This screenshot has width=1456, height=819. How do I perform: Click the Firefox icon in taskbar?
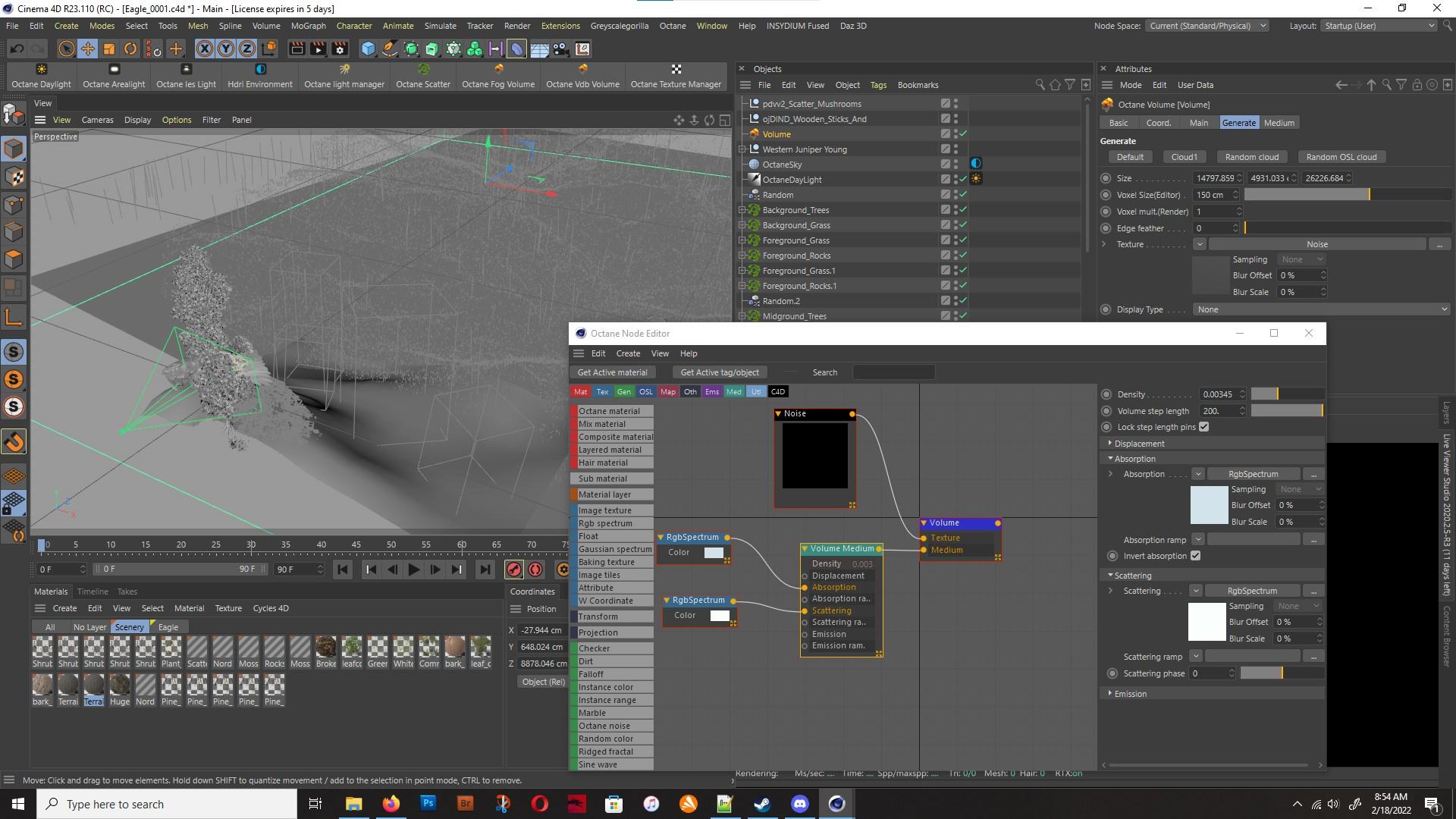391,804
